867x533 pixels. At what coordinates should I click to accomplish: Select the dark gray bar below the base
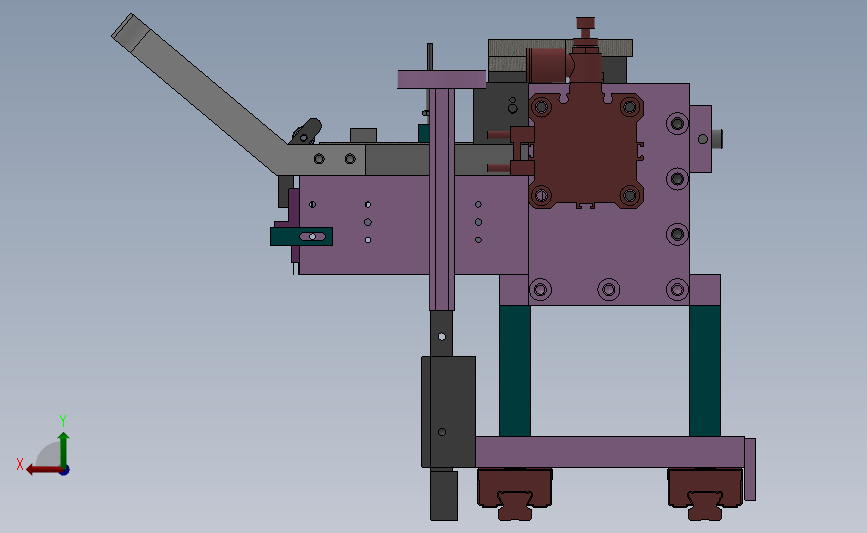point(444,495)
